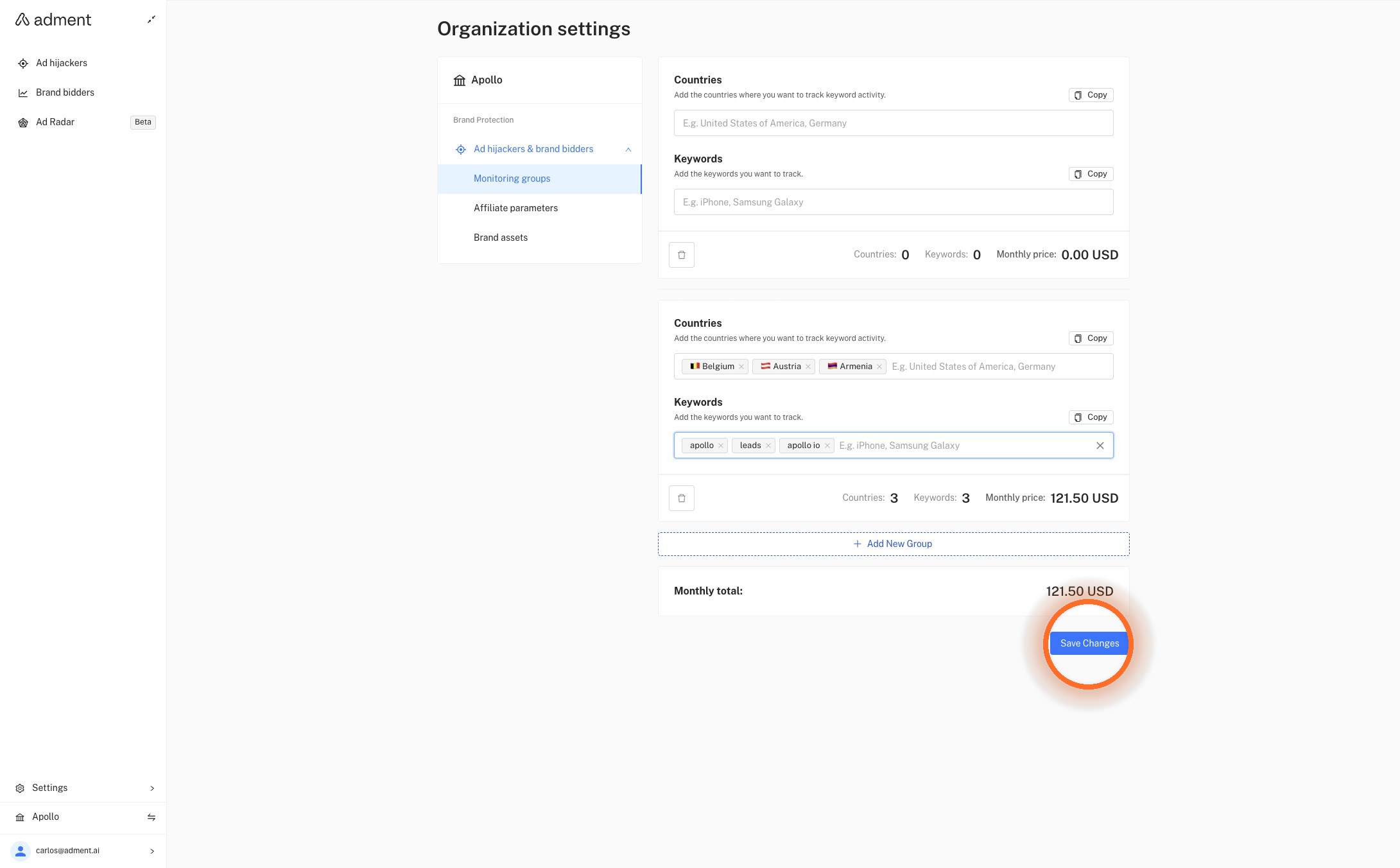
Task: Click the Beta badge
Action: pos(143,122)
